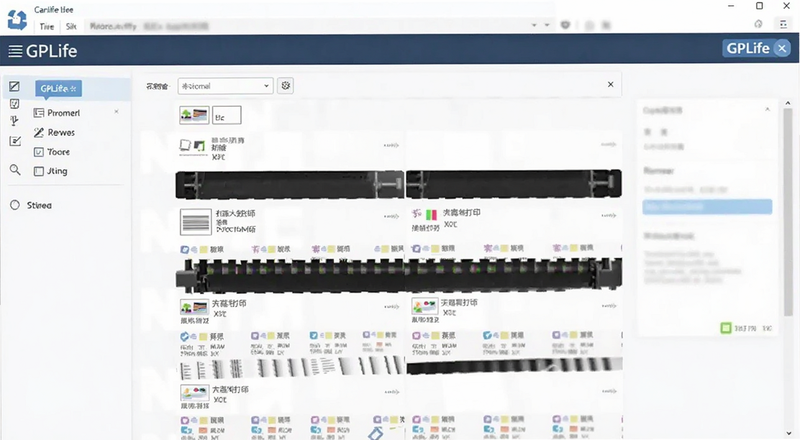Open the Sik menu

click(71, 27)
